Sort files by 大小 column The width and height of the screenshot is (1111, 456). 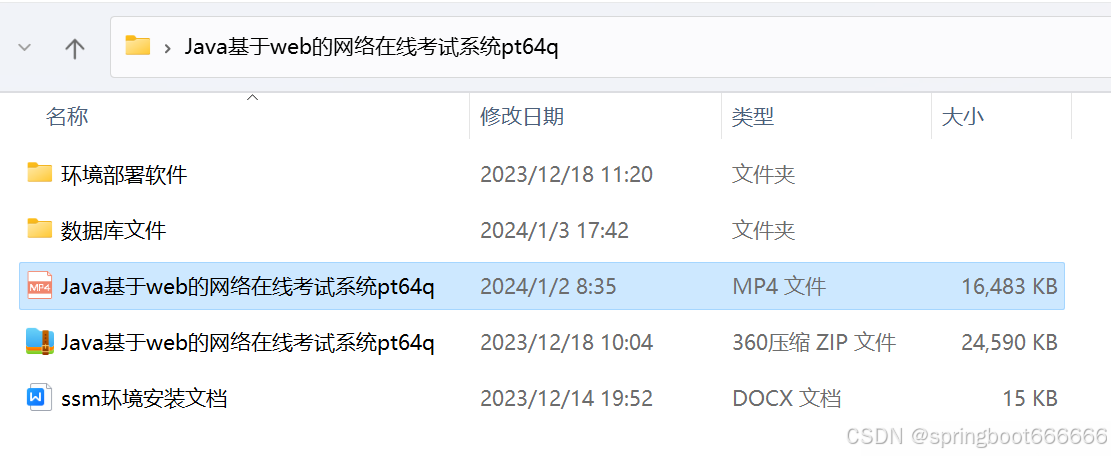coord(962,116)
